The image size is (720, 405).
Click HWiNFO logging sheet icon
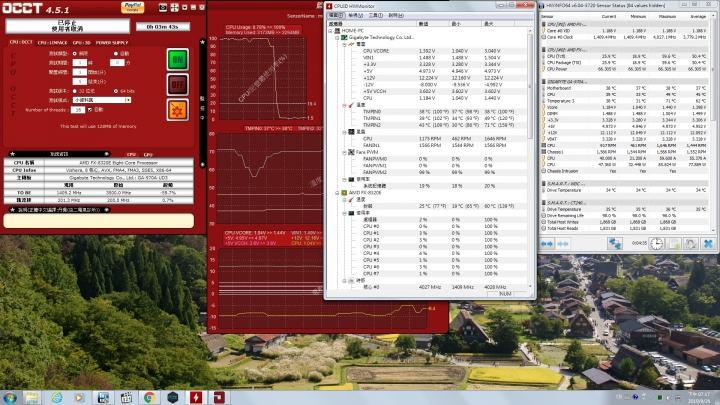[x=674, y=243]
